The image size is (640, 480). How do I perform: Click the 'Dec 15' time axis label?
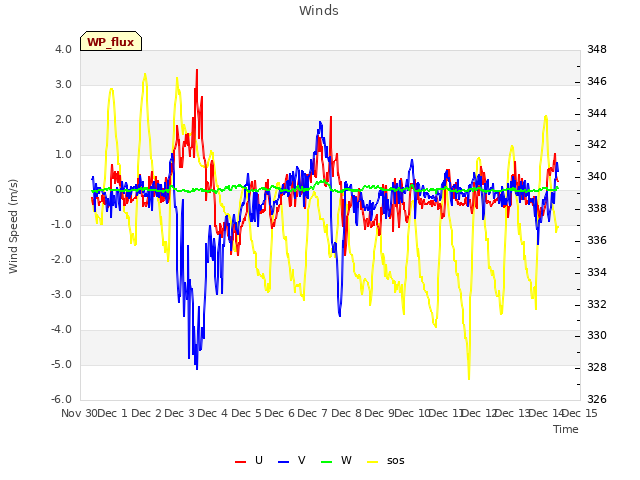tap(580, 413)
